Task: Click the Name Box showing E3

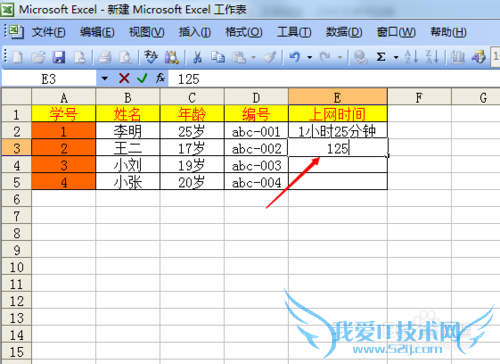Action: click(49, 79)
